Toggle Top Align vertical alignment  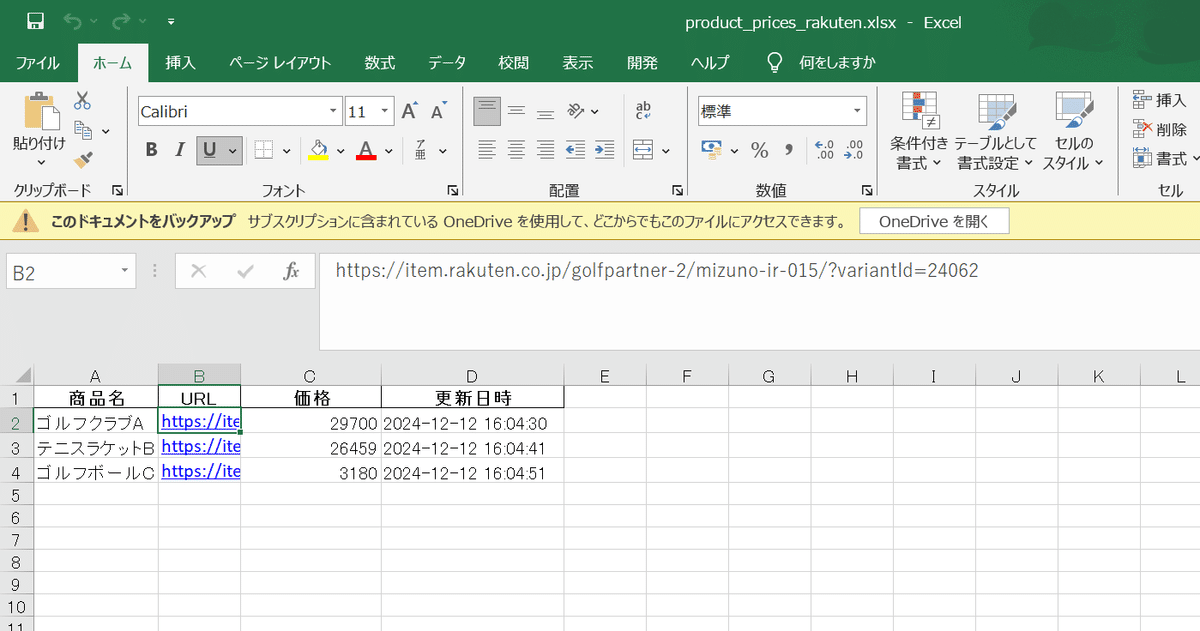pos(487,111)
